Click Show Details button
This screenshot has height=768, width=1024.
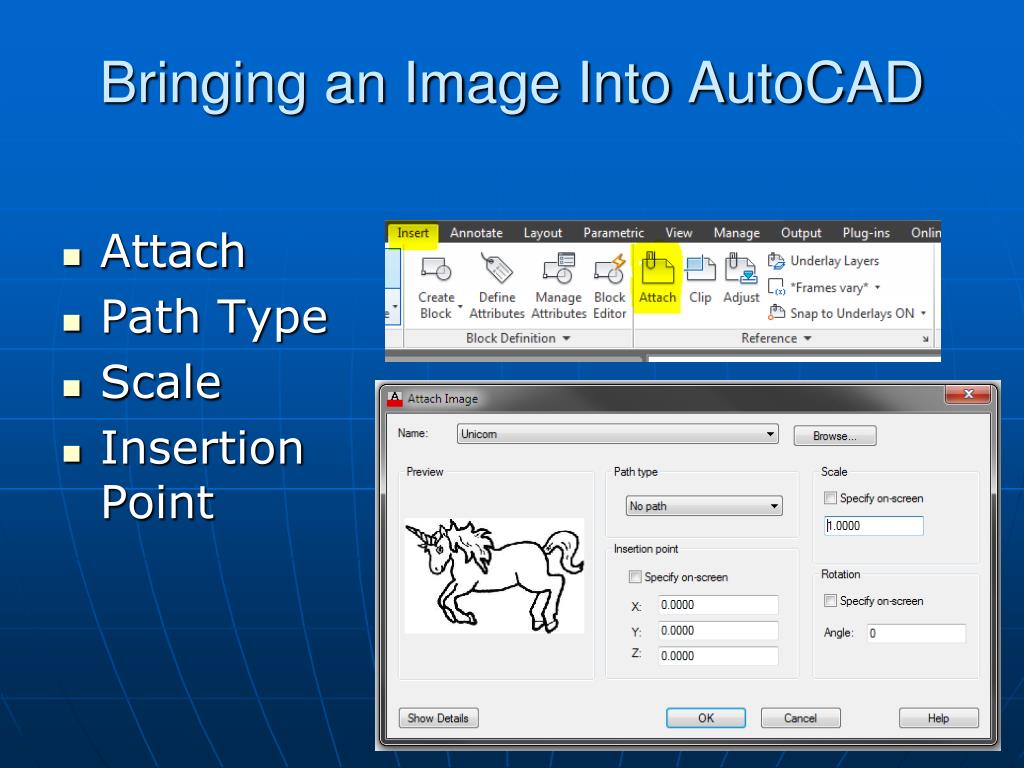tap(438, 718)
